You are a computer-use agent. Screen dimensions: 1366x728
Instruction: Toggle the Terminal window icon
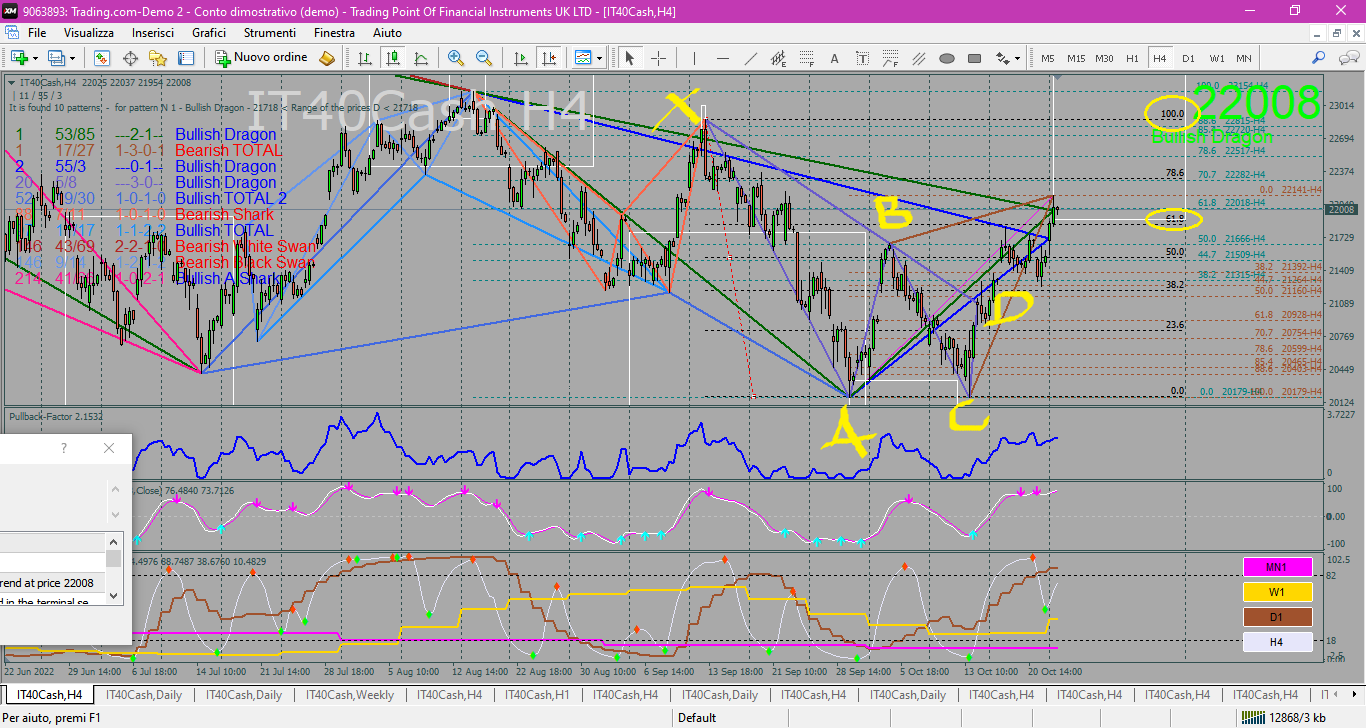click(x=186, y=58)
